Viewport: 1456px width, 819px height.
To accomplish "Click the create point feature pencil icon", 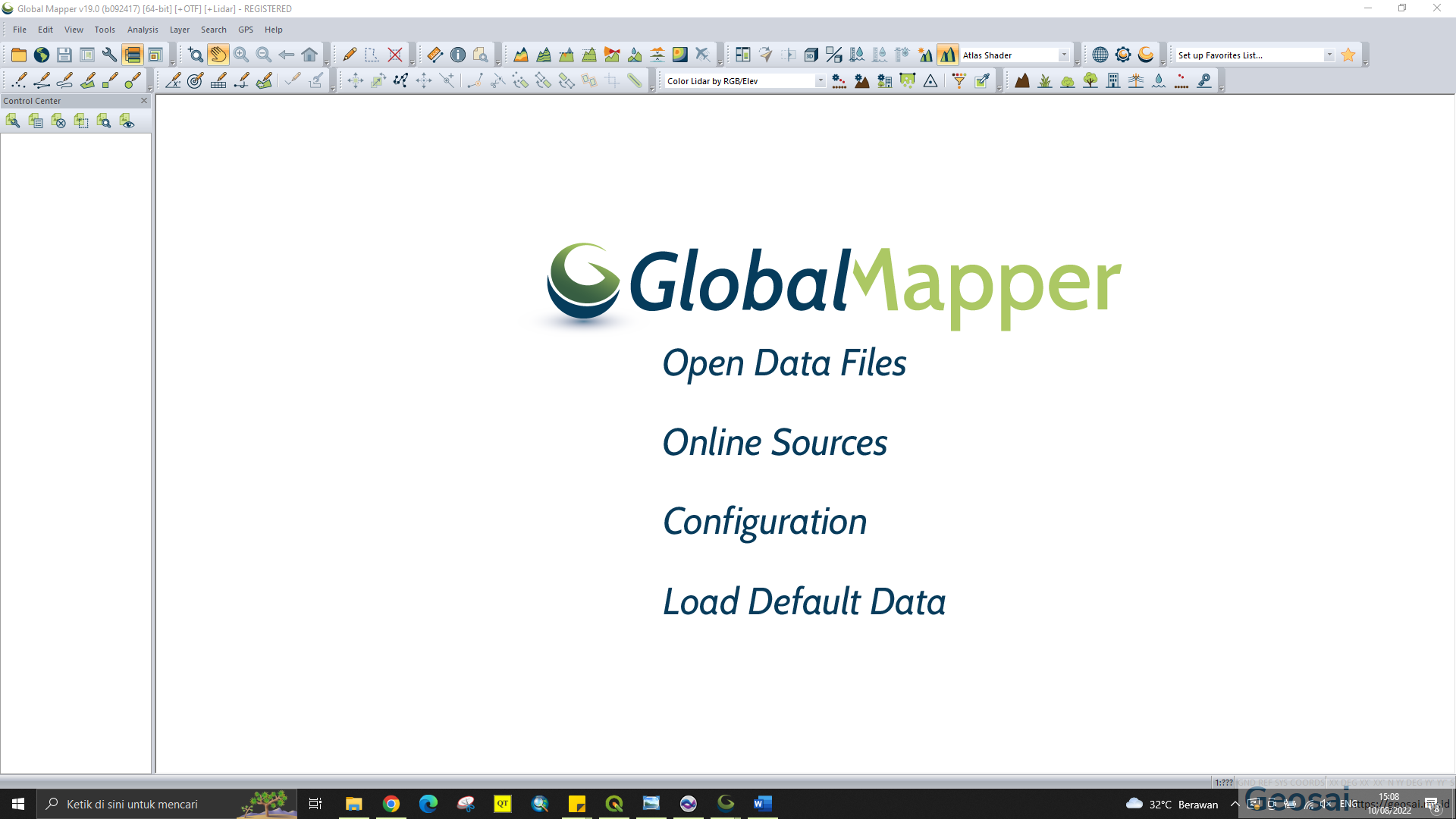I will (19, 80).
